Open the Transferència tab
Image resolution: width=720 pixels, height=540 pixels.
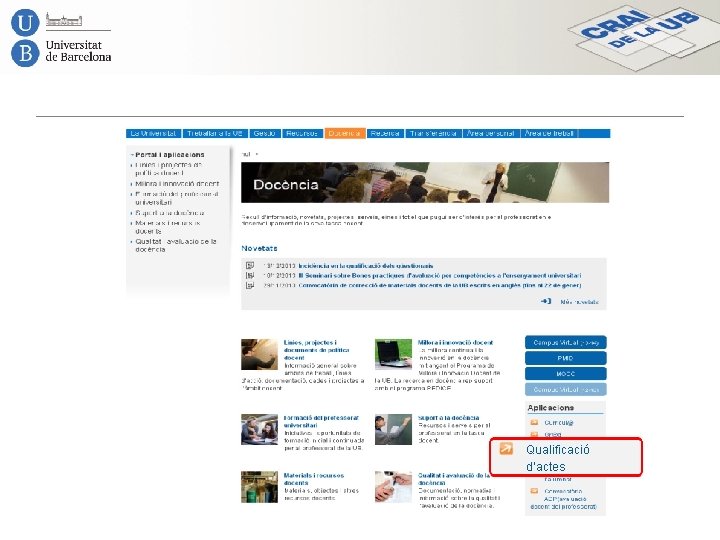click(433, 133)
